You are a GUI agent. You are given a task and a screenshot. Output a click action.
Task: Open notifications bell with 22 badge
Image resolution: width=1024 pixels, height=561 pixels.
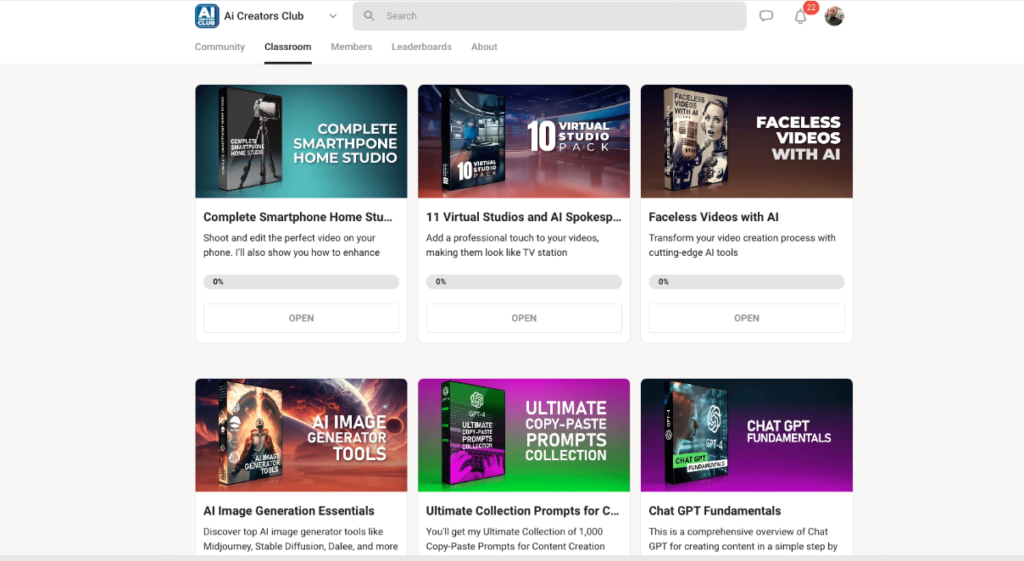click(x=801, y=16)
